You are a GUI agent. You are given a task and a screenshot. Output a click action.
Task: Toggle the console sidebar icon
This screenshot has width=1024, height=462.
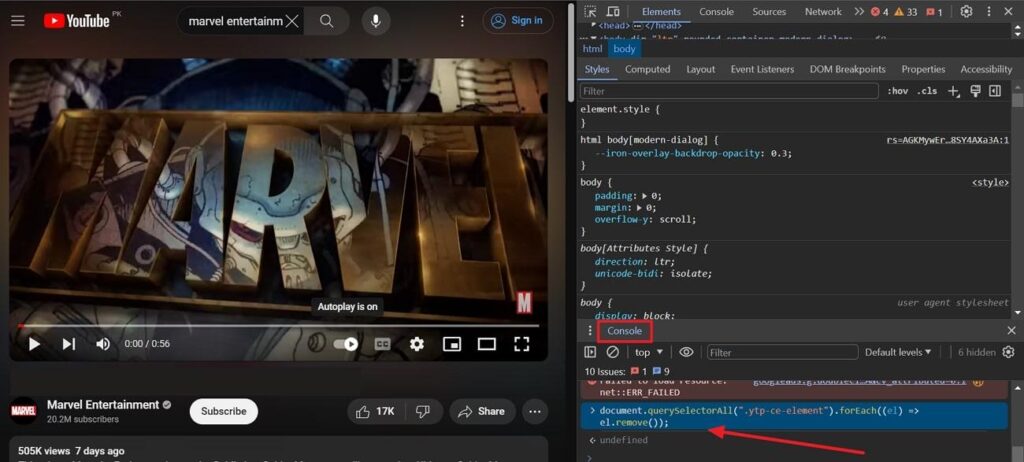click(590, 352)
